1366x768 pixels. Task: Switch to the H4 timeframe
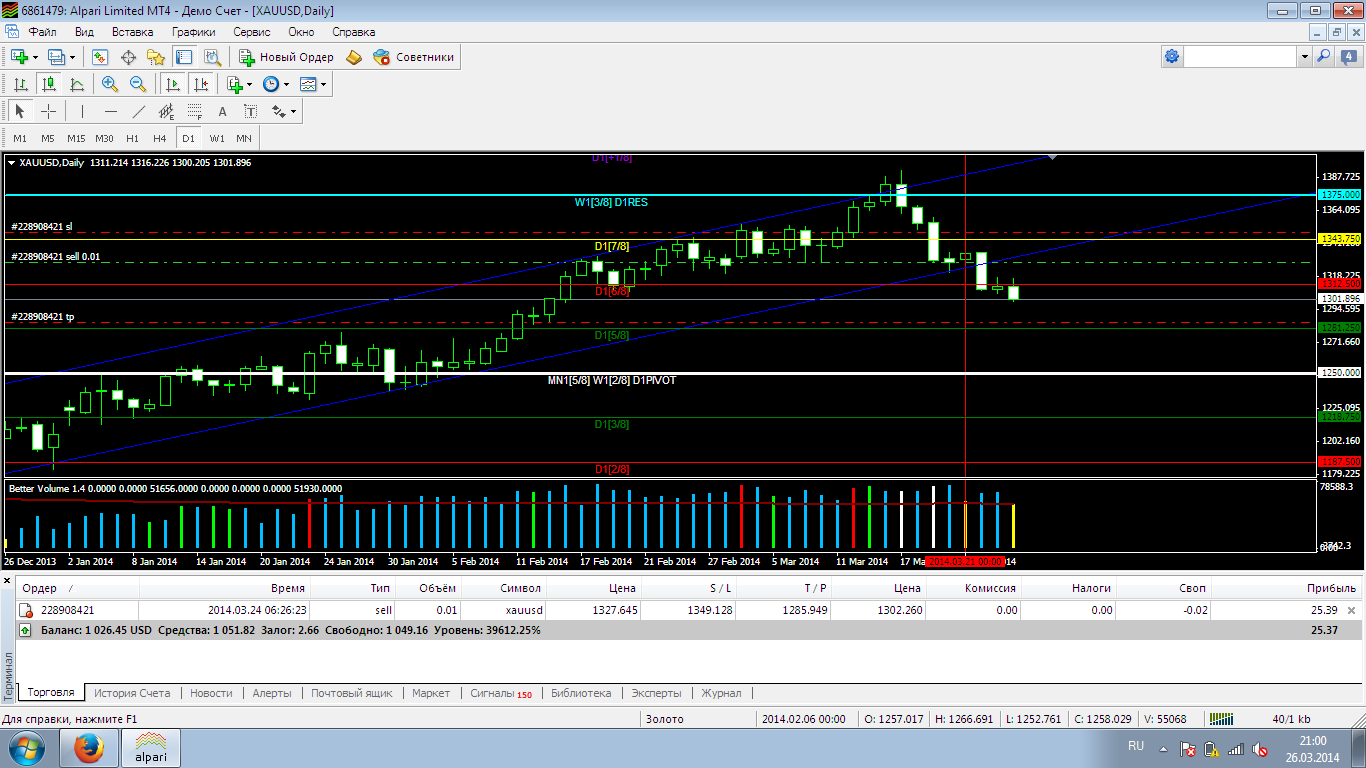pos(160,138)
